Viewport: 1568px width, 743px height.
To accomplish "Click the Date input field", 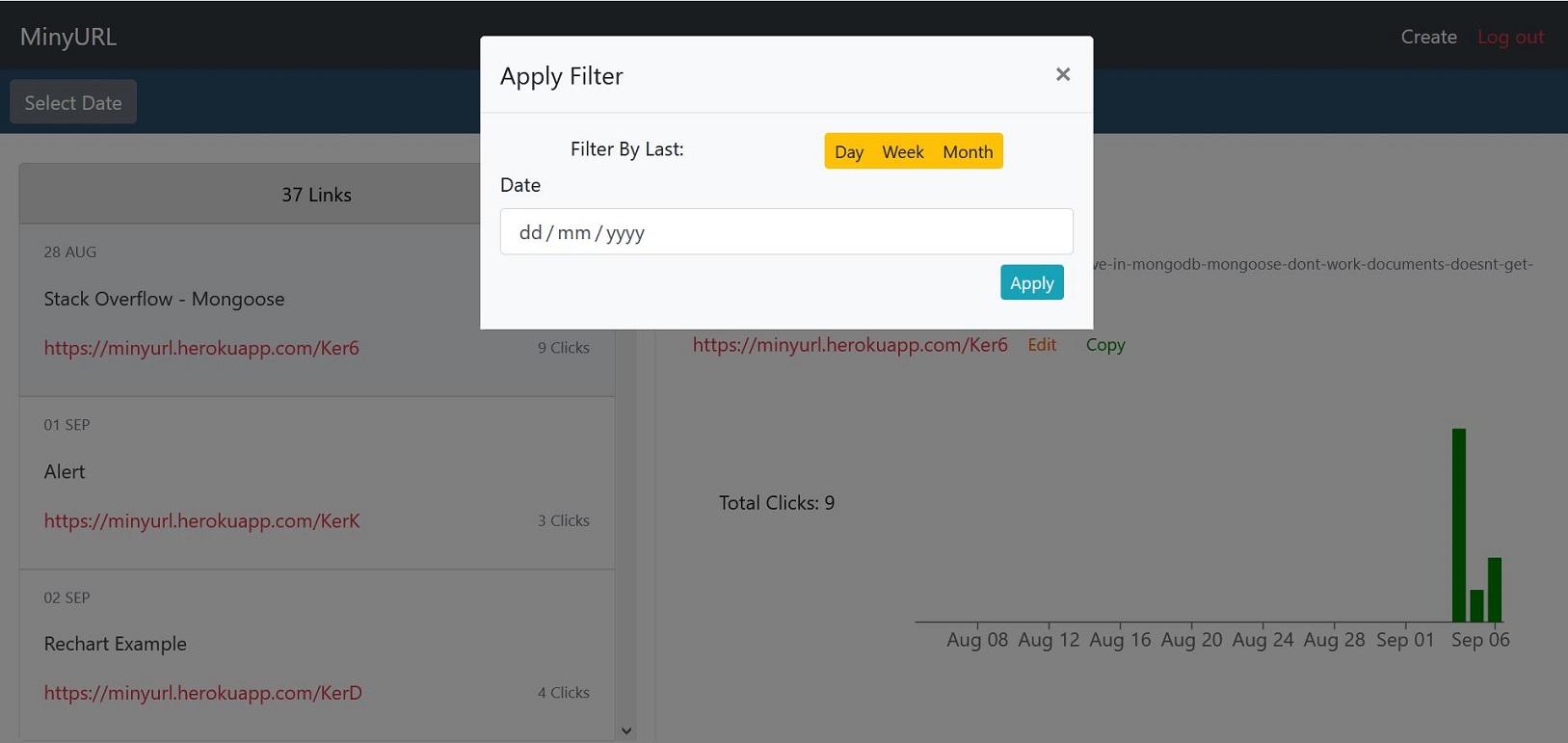I will [x=786, y=231].
